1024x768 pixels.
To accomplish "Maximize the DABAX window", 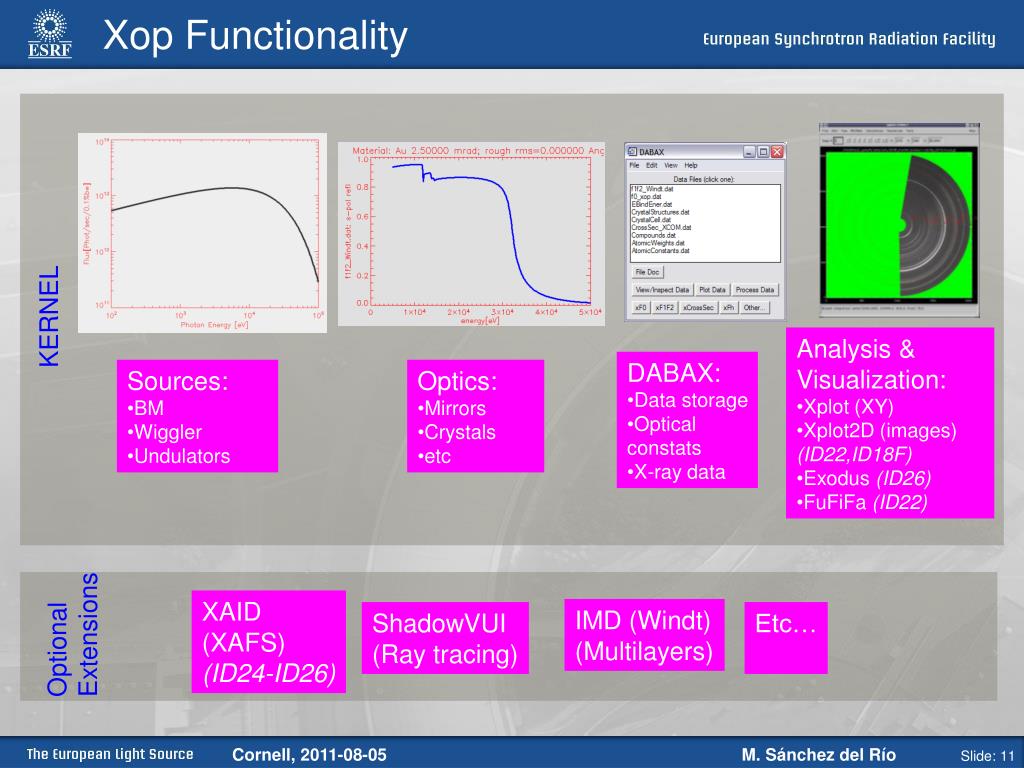I will pyautogui.click(x=763, y=152).
